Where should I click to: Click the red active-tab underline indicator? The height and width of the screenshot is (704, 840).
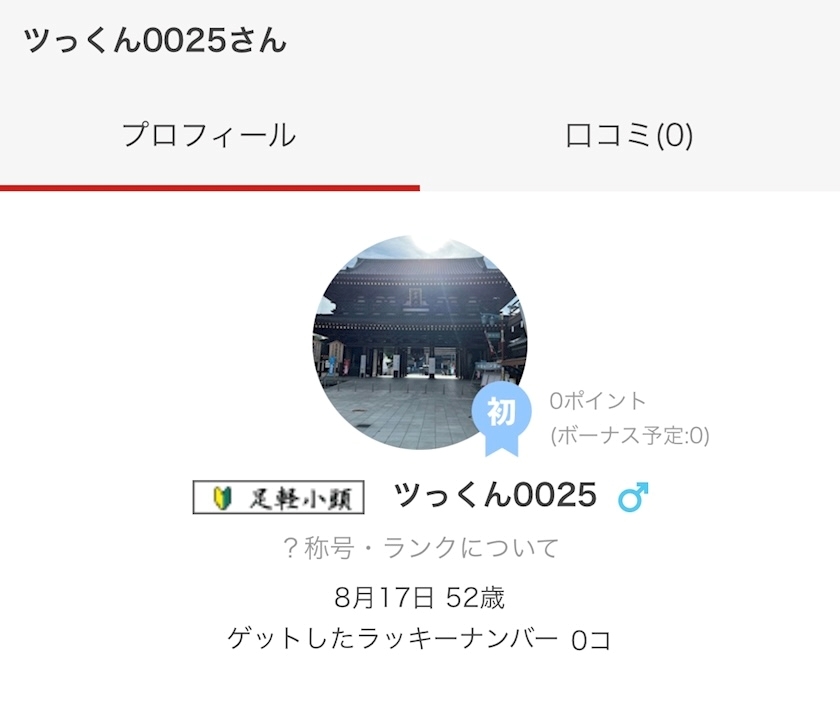pyautogui.click(x=210, y=188)
